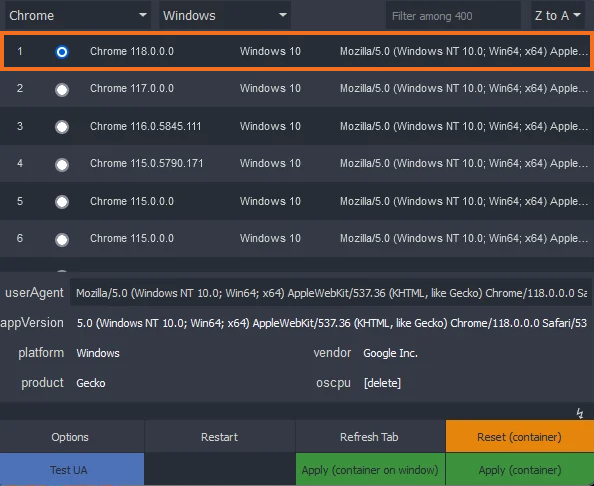Click the Chrome 116.0.5845.111 name text

145,126
